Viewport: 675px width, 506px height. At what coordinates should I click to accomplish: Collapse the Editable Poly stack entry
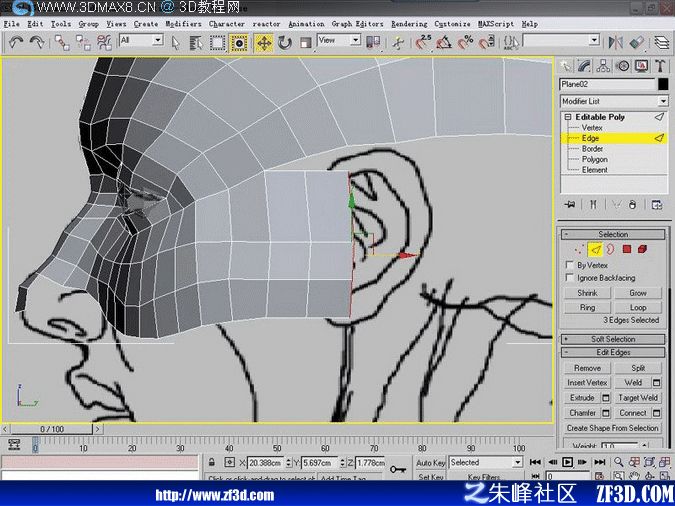(x=568, y=117)
